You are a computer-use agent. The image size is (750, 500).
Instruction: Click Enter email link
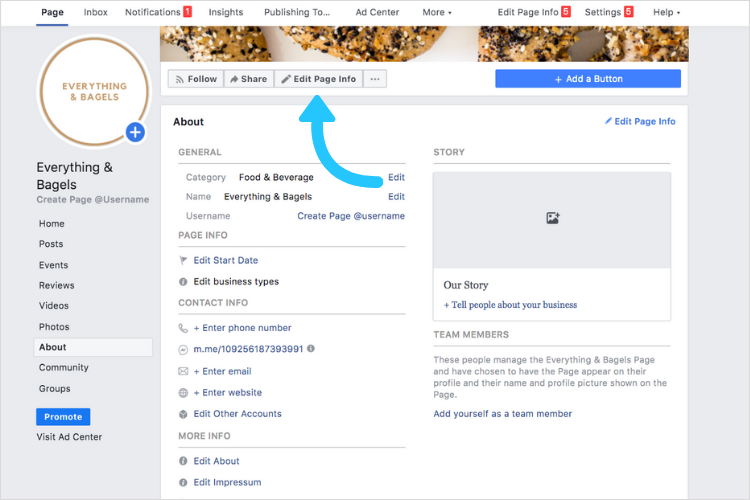[x=222, y=371]
